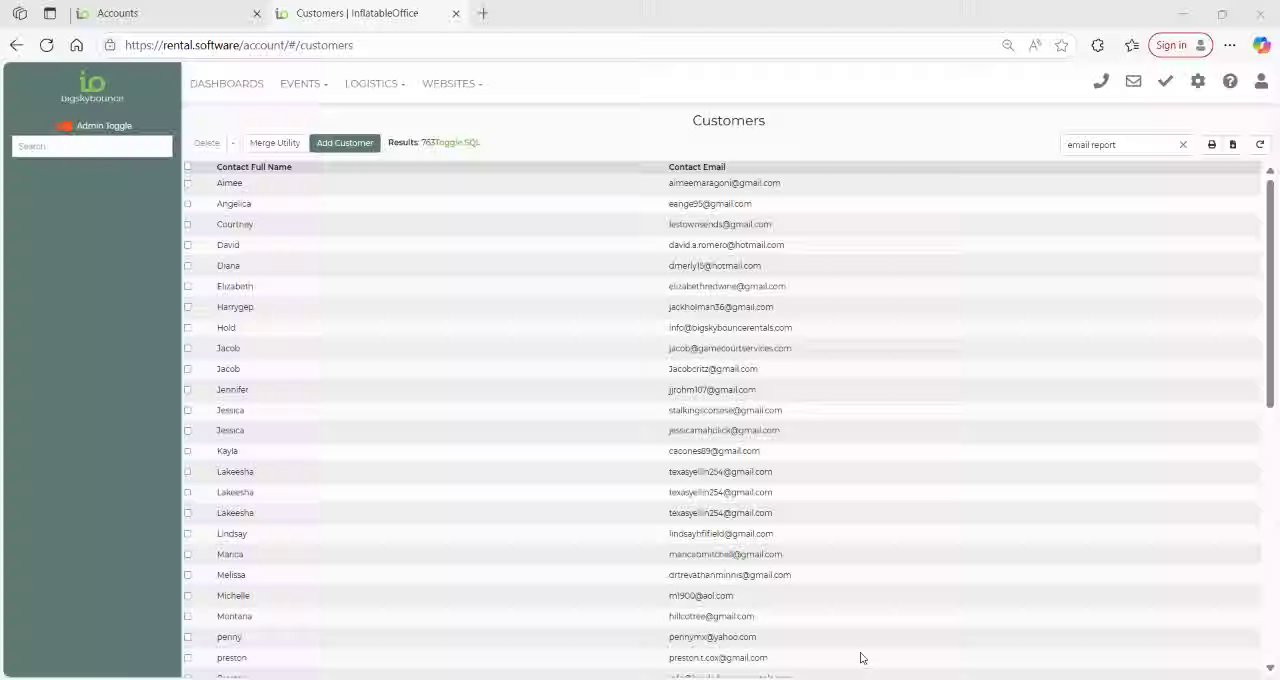Open the user profile icon in header
The width and height of the screenshot is (1280, 680).
[x=1261, y=82]
